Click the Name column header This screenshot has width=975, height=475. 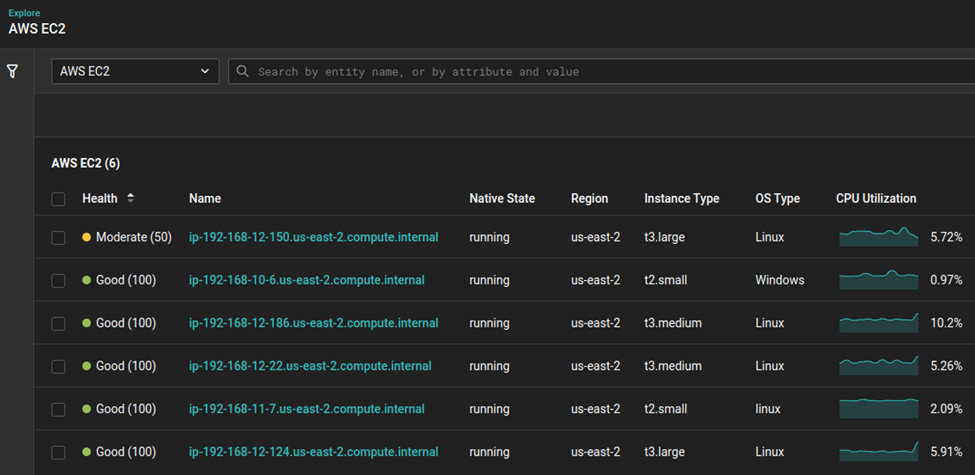(x=205, y=198)
